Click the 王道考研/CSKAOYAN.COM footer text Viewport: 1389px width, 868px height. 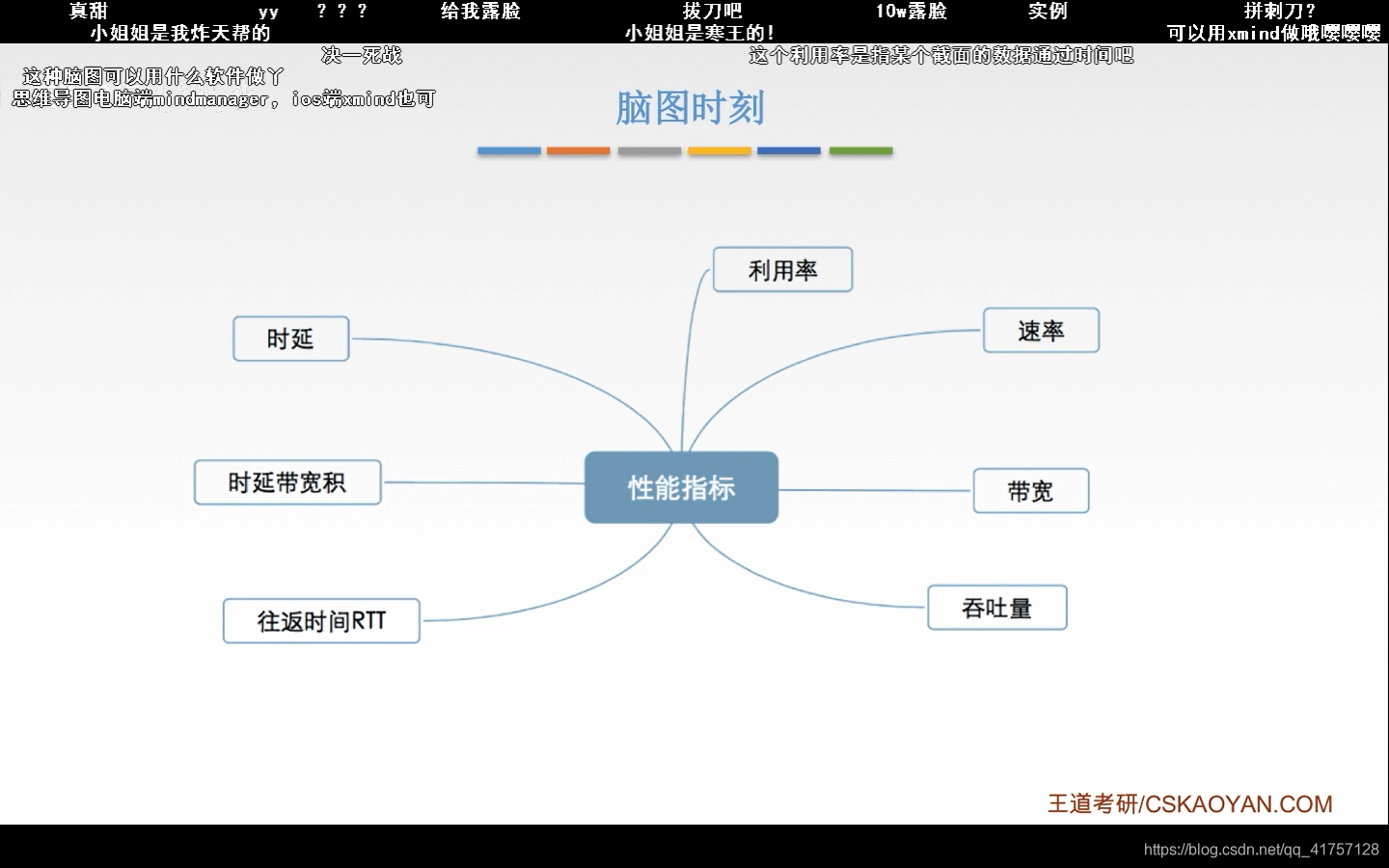tap(1189, 803)
